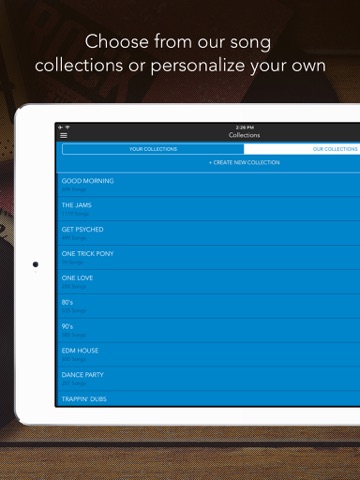Click the airplane mode status icon
Image resolution: width=360 pixels, height=480 pixels.
coord(60,127)
